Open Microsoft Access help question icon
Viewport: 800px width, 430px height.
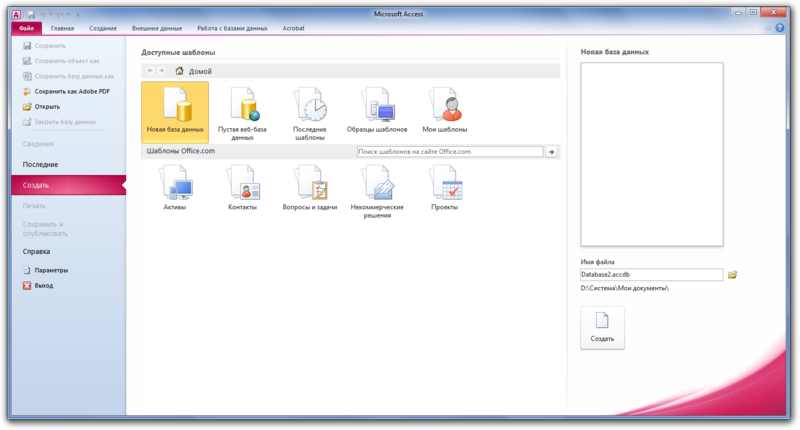tap(780, 28)
